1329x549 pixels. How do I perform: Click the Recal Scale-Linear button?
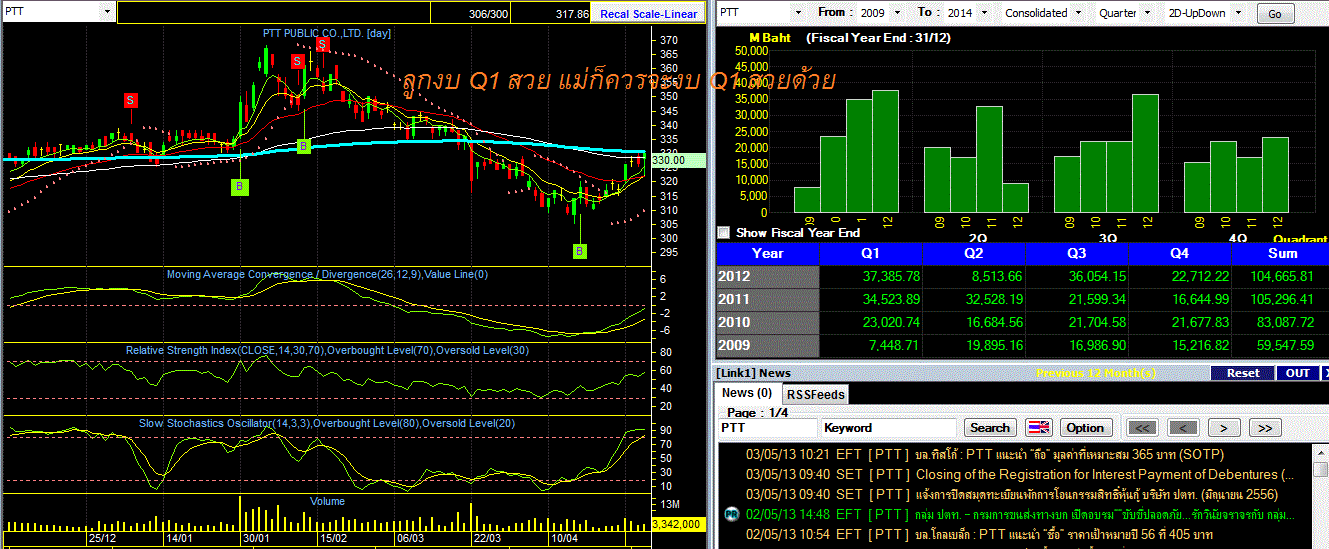point(649,14)
